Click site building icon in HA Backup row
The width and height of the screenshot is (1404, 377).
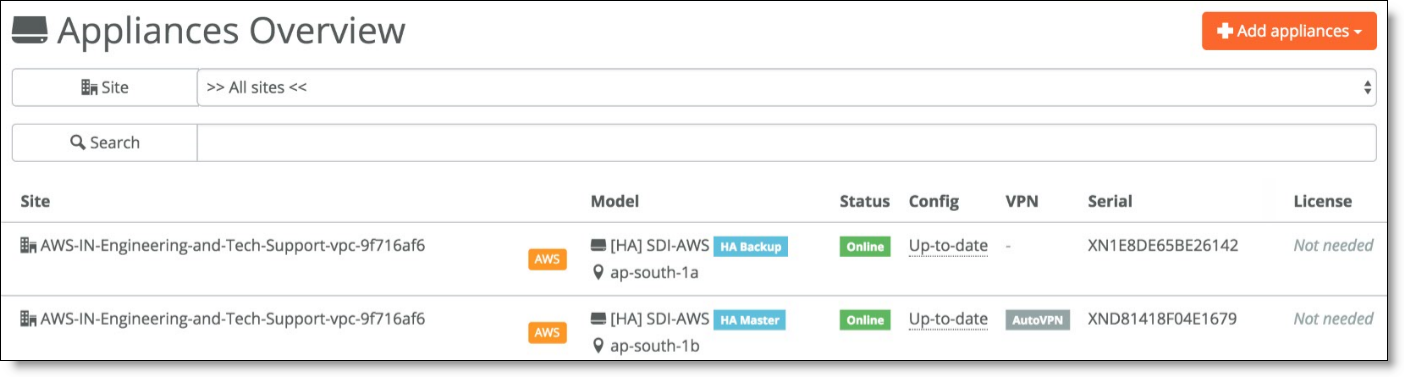pyautogui.click(x=28, y=245)
